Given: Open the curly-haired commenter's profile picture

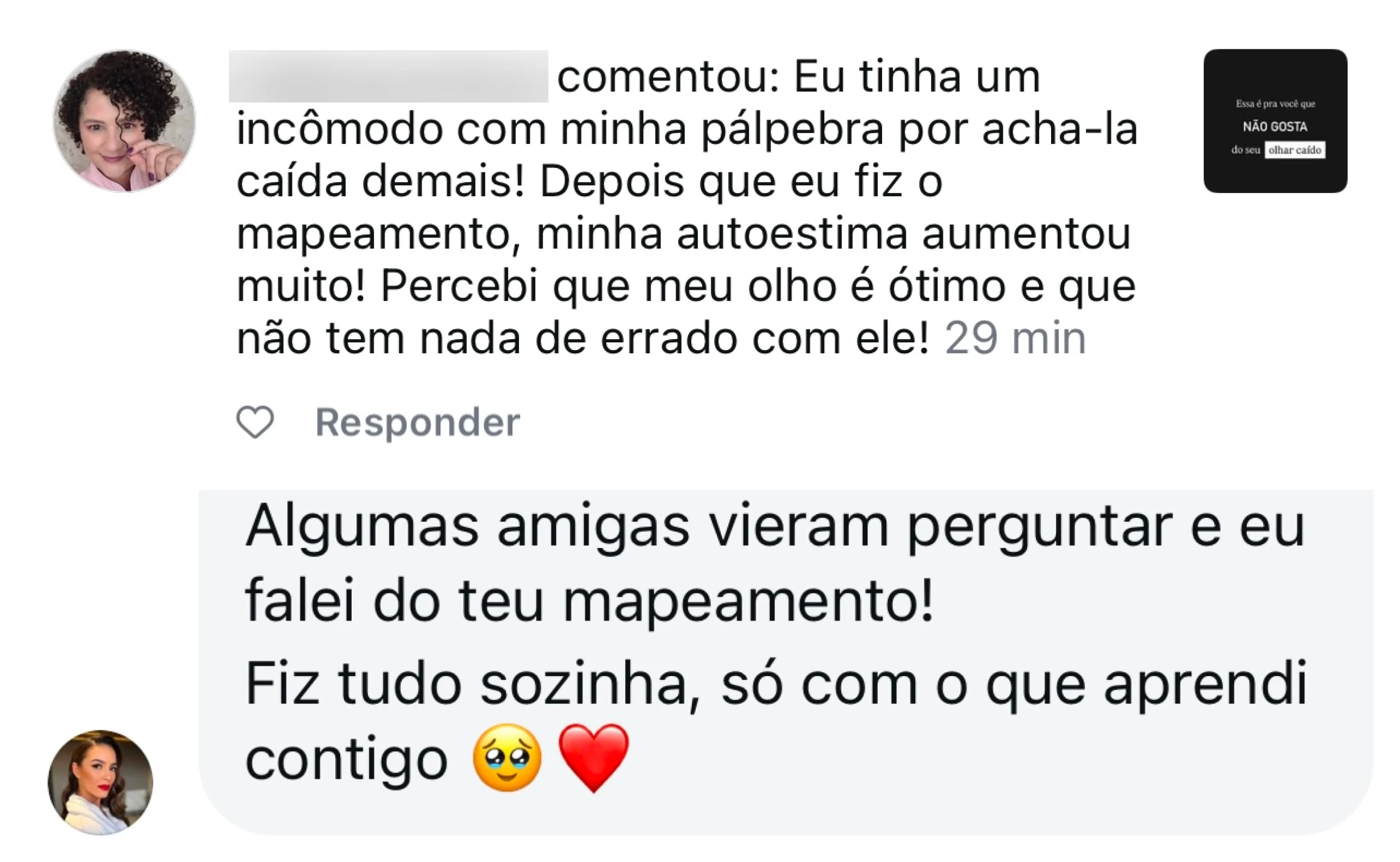Looking at the screenshot, I should pos(124,121).
